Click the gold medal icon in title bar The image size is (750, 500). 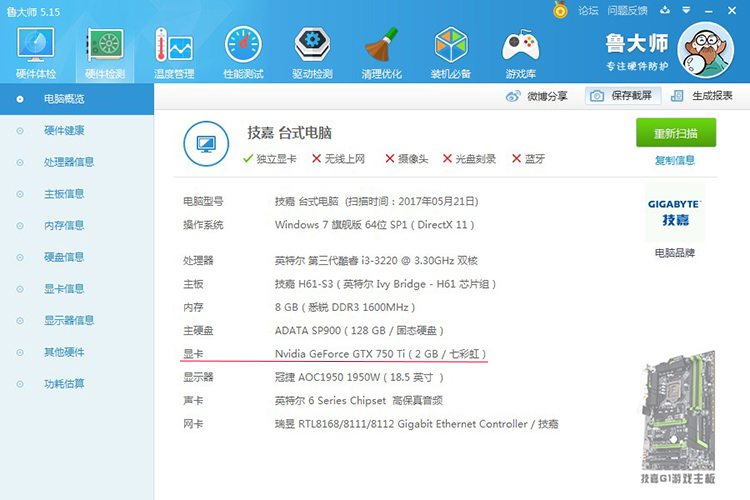tap(560, 10)
